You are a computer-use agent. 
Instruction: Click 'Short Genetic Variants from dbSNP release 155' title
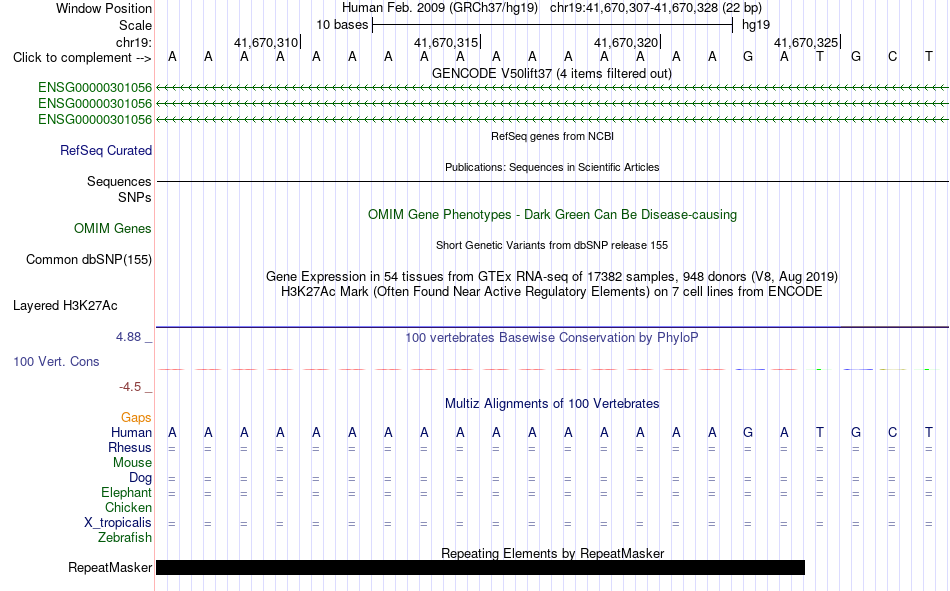[x=552, y=245]
